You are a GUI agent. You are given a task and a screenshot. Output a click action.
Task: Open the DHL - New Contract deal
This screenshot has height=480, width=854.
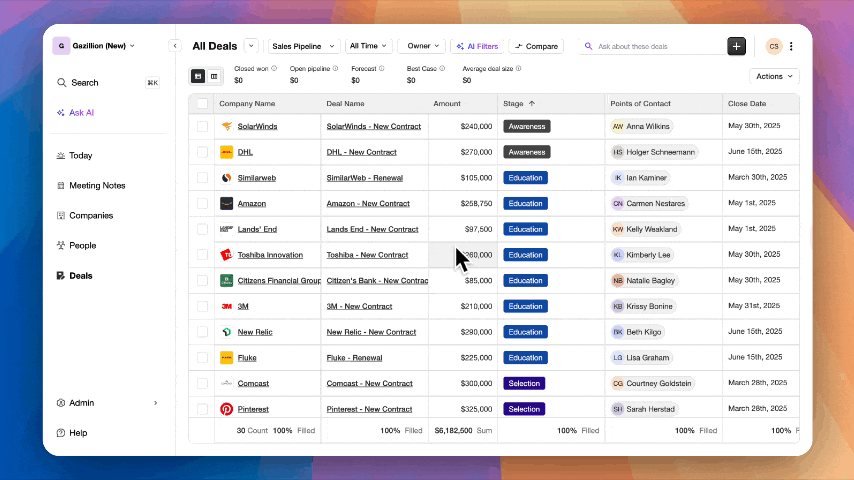coord(362,152)
